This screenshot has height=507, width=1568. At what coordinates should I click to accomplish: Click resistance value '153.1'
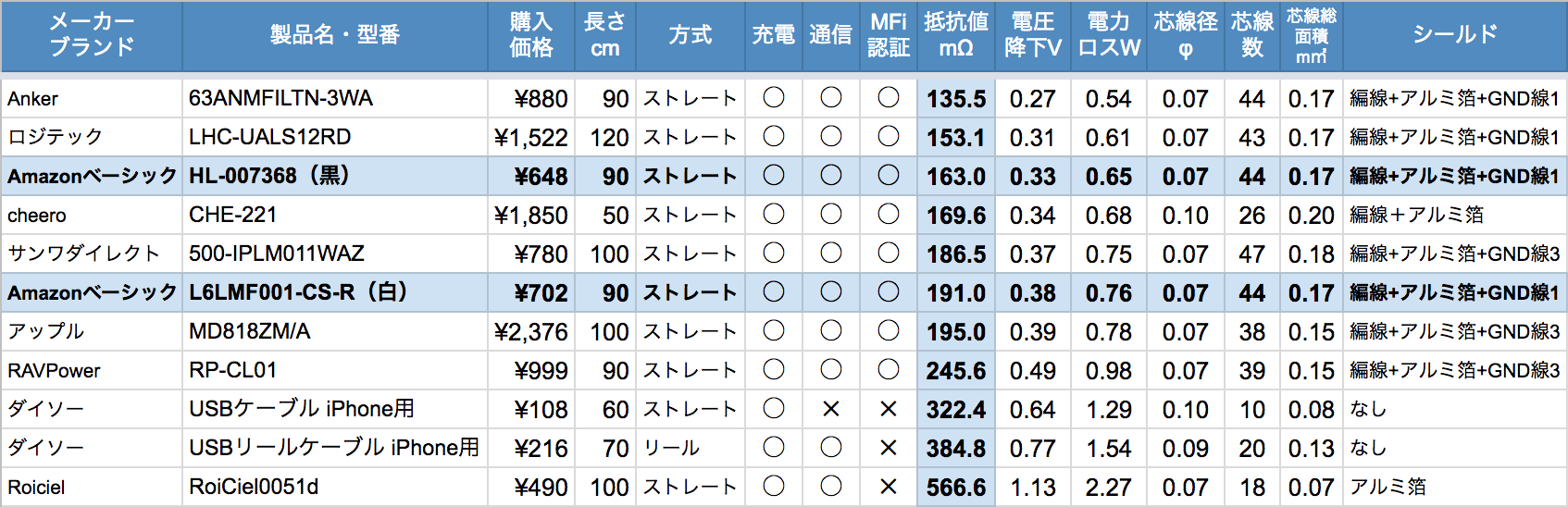pyautogui.click(x=956, y=138)
